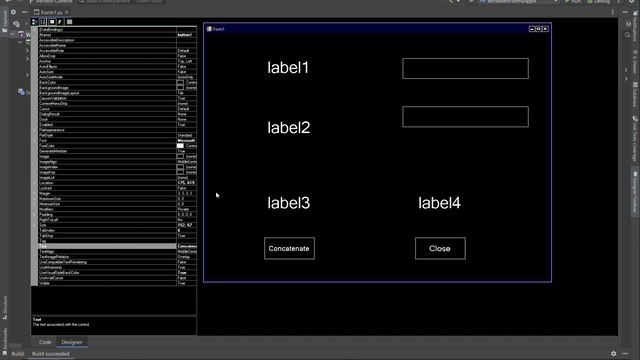The image size is (640, 360).
Task: Select the Enabled property row
Action: point(117,124)
